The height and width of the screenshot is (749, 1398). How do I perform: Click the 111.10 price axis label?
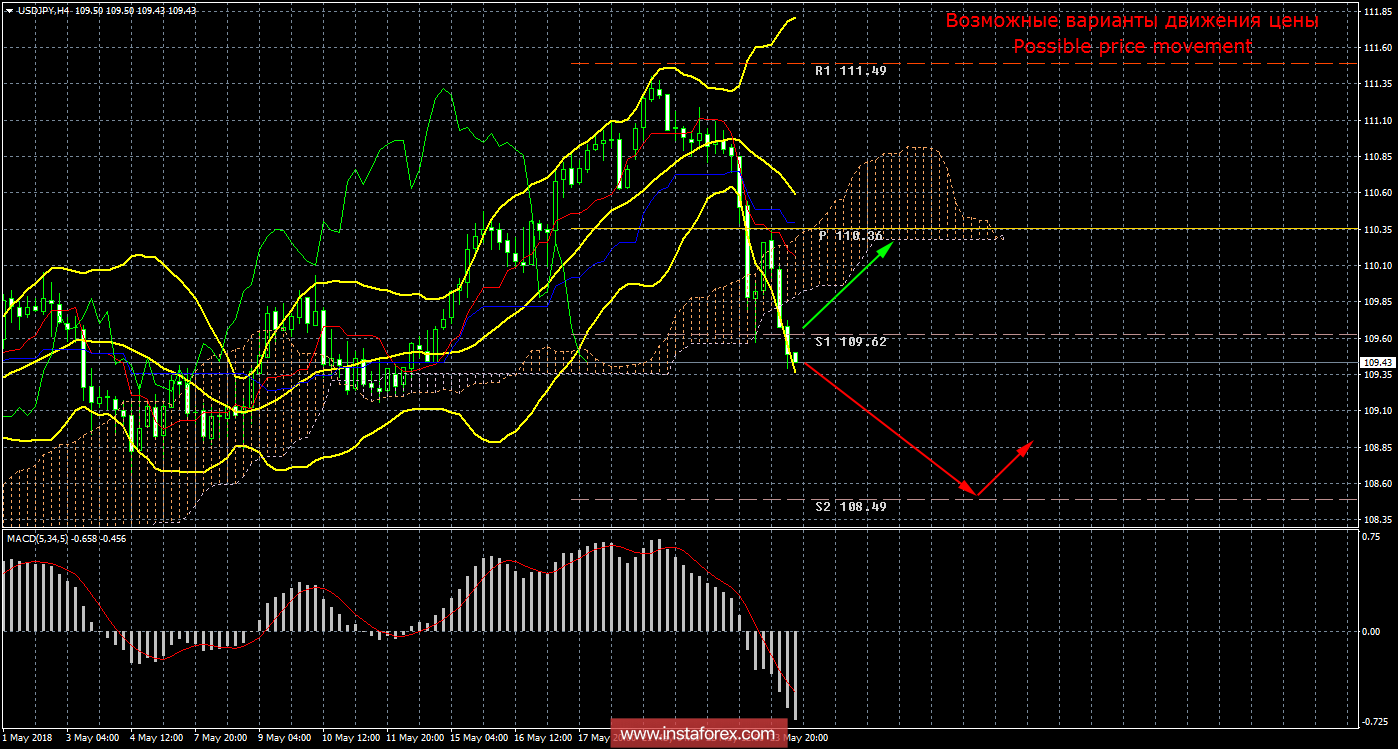1378,120
